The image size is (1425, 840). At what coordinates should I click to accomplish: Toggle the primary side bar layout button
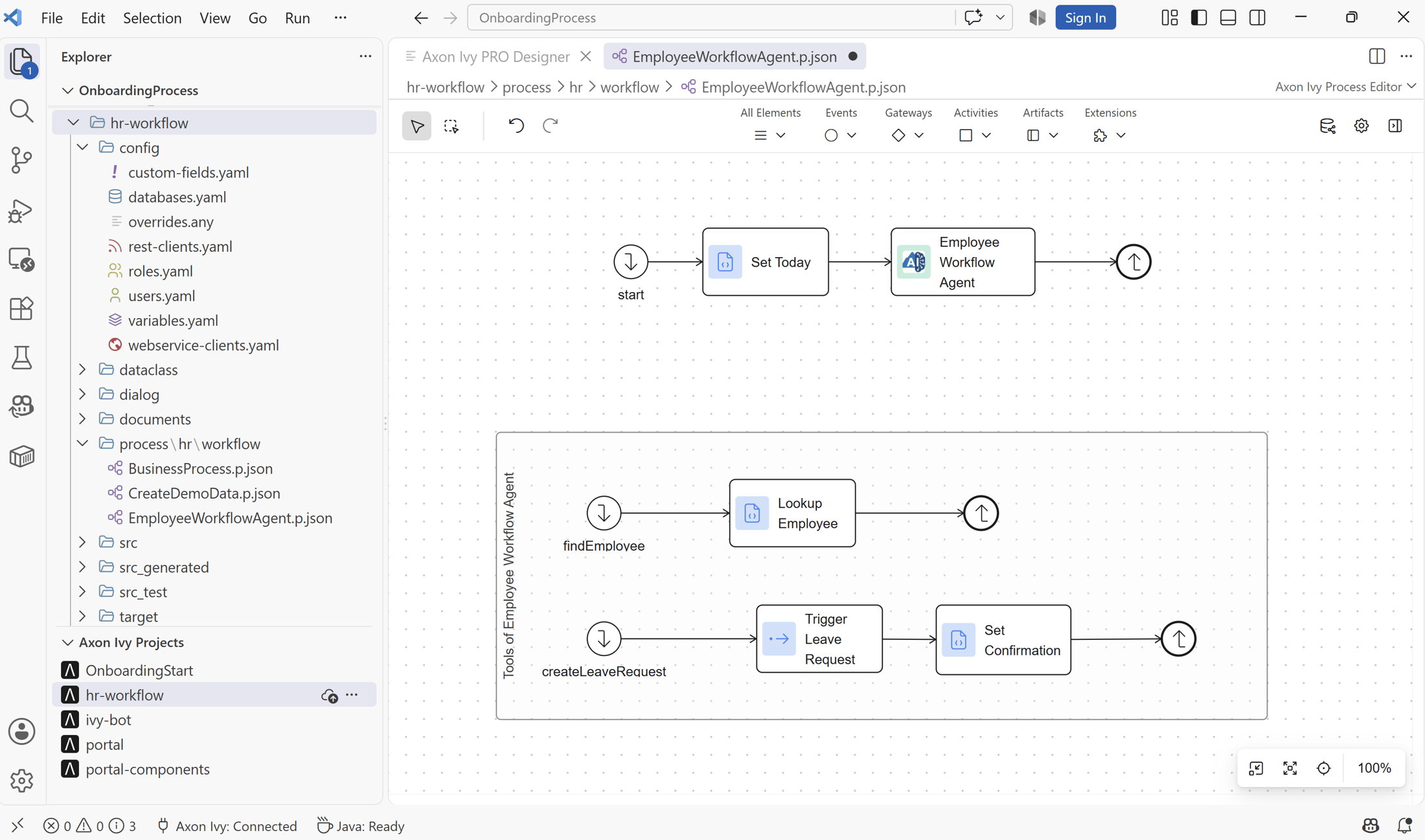coord(1199,17)
